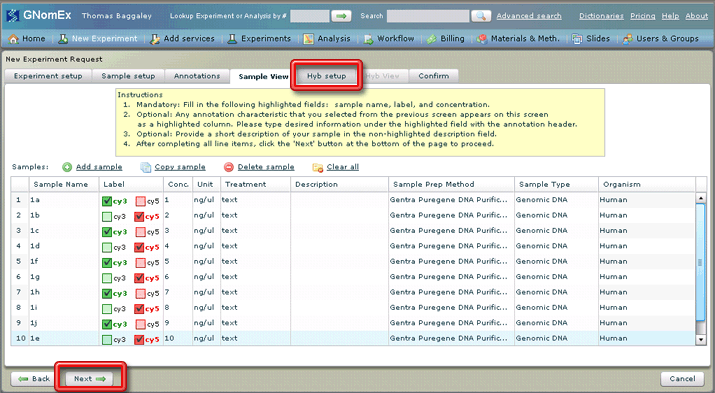The height and width of the screenshot is (393, 715).
Task: Check cy3 checkbox for sample 1i
Action: (107, 309)
